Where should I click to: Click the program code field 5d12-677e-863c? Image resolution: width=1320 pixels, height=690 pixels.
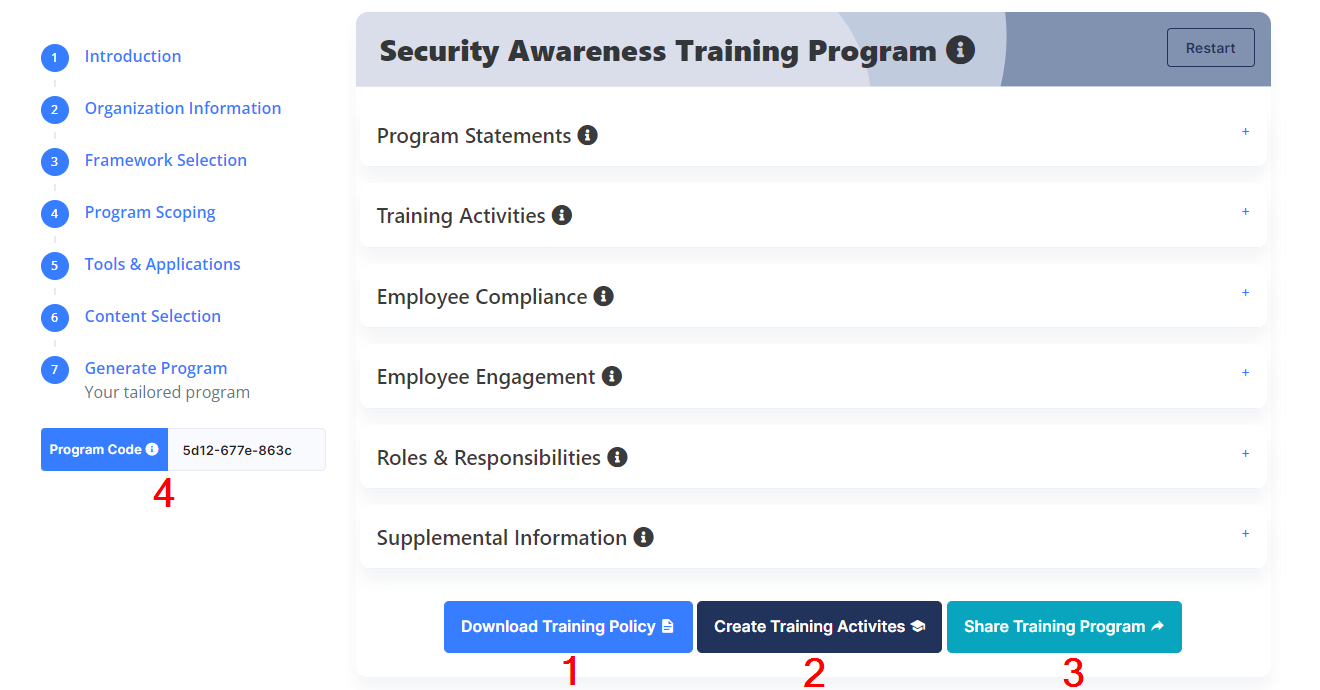click(246, 450)
